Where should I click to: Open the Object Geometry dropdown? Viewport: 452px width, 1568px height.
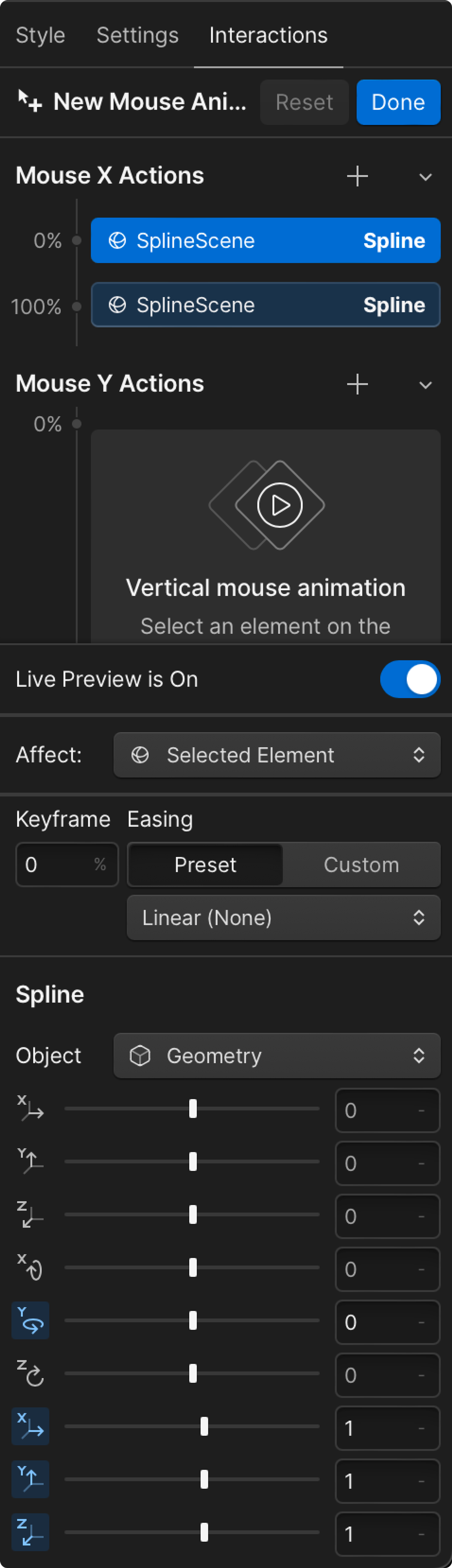[x=277, y=1056]
